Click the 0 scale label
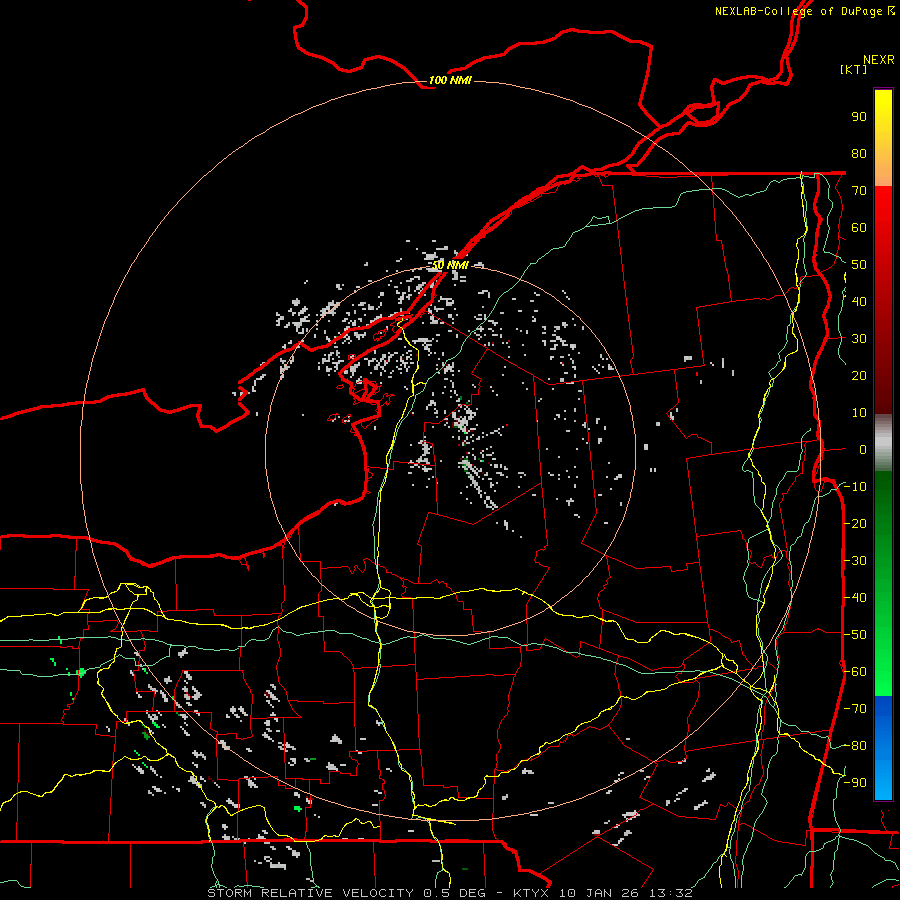 point(863,450)
